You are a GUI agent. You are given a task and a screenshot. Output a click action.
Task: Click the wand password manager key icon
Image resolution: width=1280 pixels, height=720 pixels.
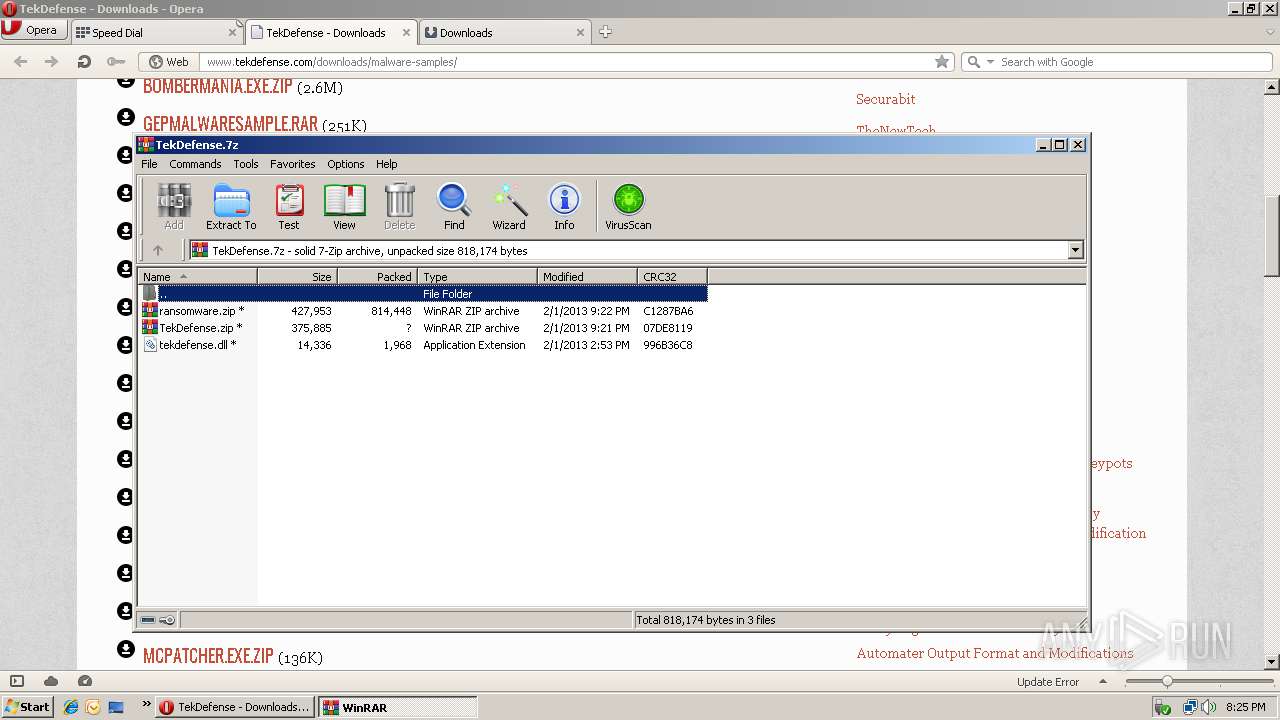pos(116,61)
